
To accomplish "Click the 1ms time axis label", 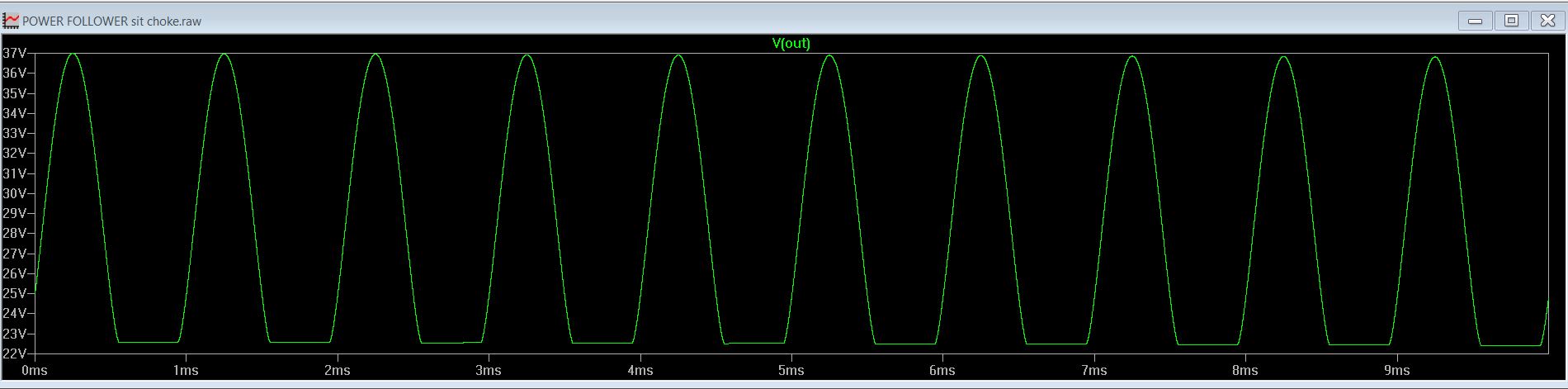I will click(186, 370).
